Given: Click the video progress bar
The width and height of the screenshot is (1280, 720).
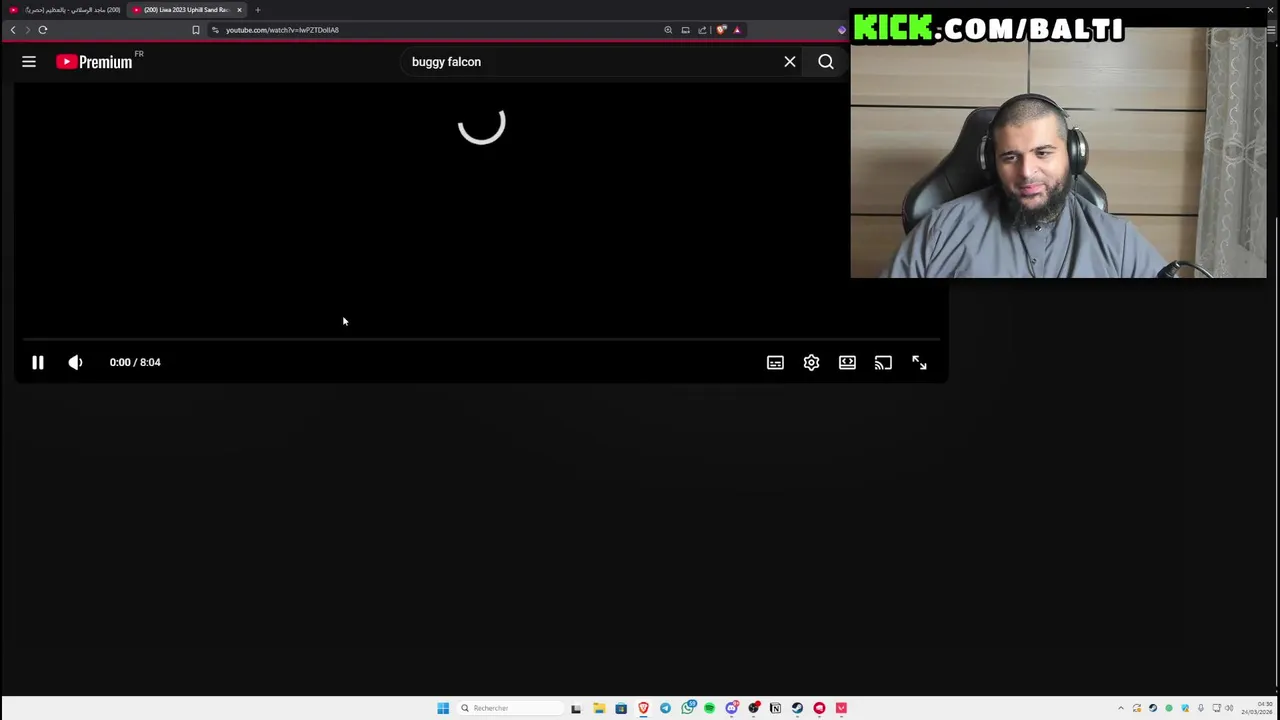Looking at the screenshot, I should (x=481, y=340).
